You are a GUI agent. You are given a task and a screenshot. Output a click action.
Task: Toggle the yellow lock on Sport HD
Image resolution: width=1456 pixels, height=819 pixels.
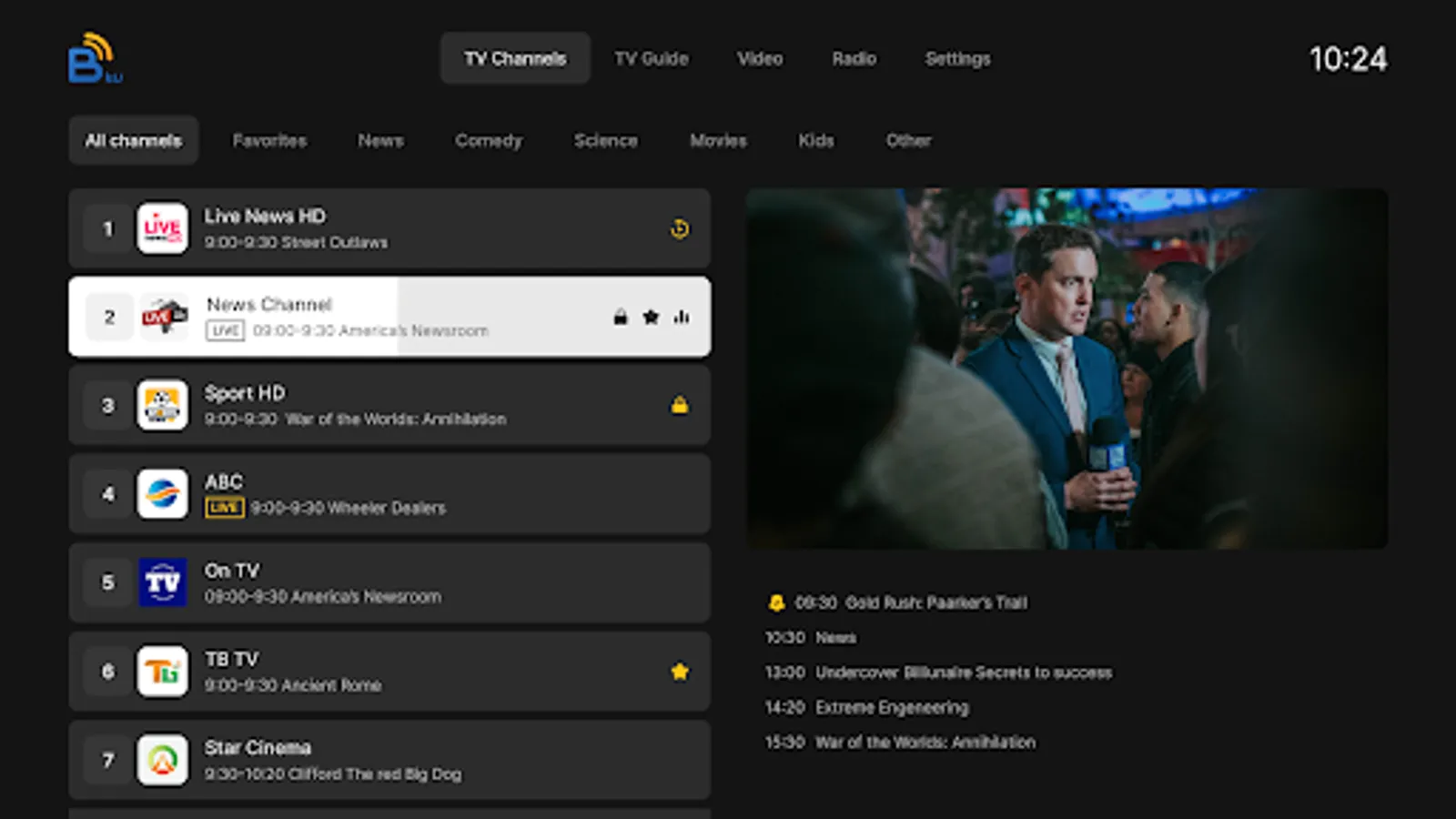680,405
